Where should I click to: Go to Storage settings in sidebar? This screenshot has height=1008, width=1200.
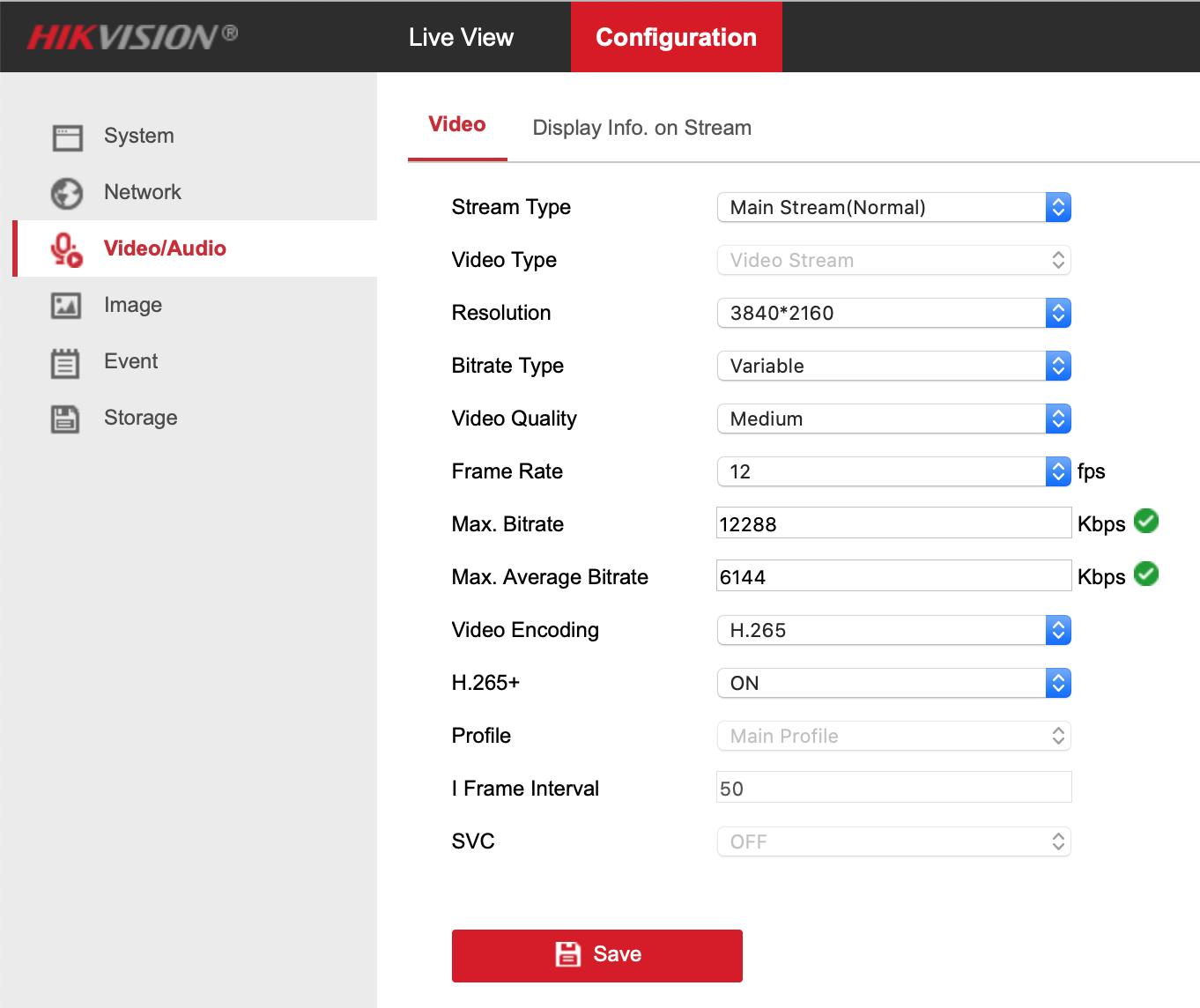(140, 418)
